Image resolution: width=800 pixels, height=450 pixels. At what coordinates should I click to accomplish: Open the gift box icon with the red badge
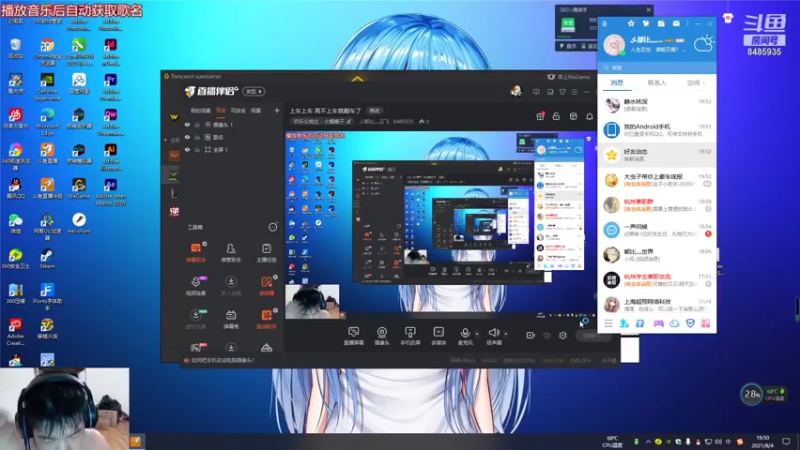coord(540,116)
